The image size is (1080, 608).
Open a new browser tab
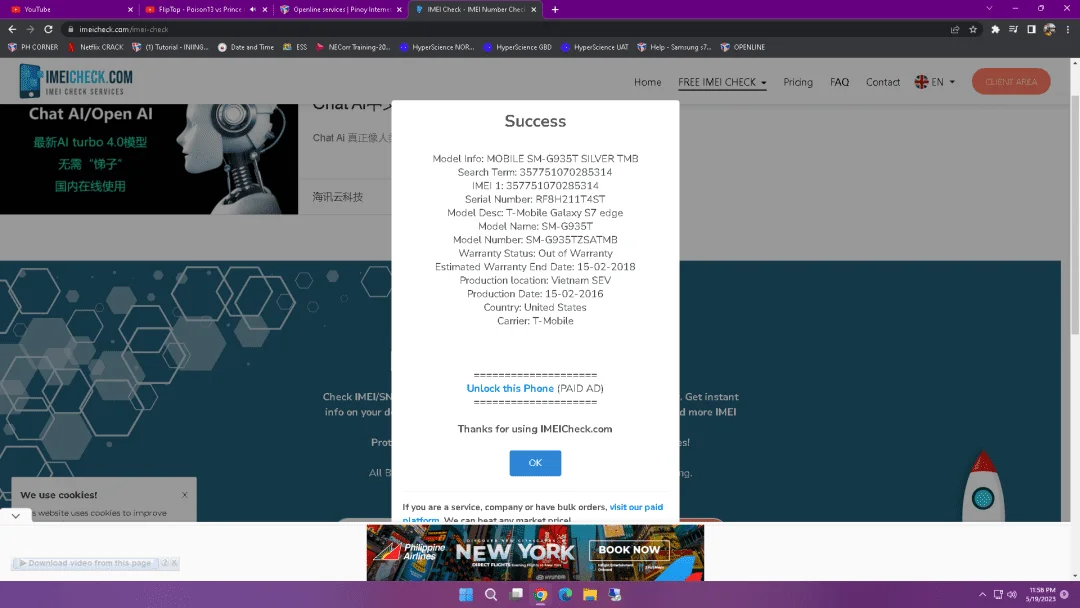pos(555,10)
